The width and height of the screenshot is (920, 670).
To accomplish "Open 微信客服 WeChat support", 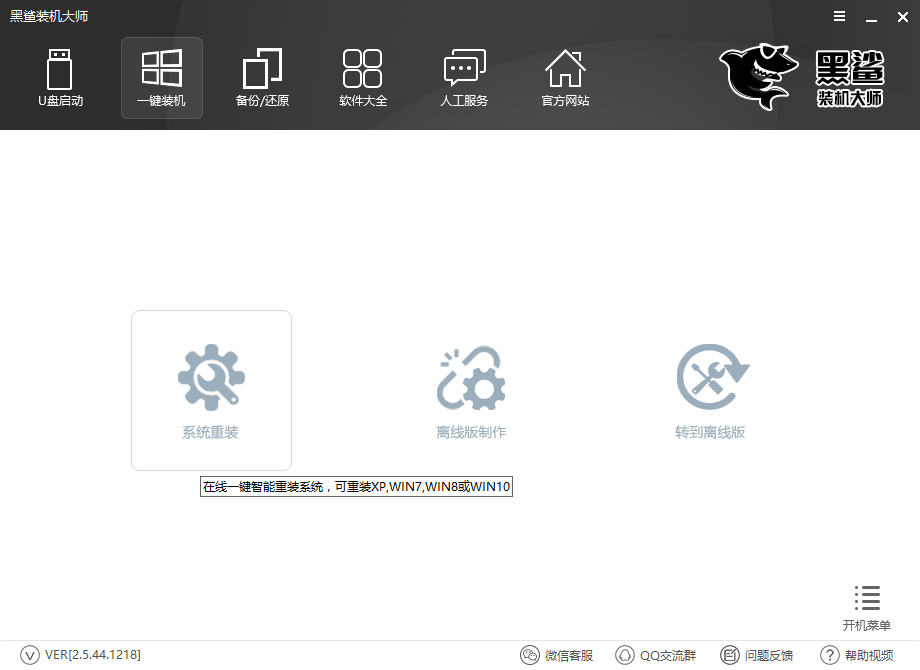I will 558,655.
